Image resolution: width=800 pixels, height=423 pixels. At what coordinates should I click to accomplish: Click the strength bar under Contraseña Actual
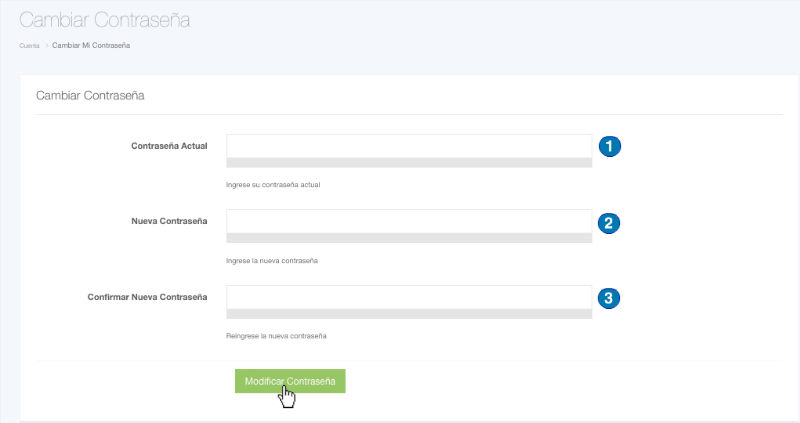(x=409, y=163)
